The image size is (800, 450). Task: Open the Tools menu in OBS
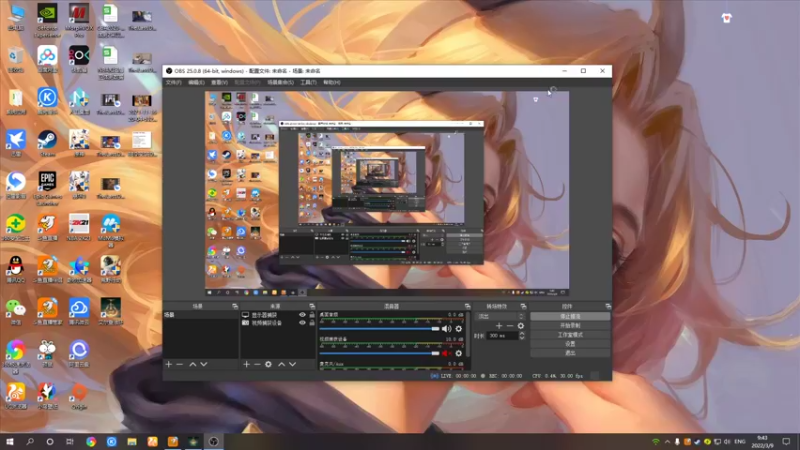click(x=308, y=82)
